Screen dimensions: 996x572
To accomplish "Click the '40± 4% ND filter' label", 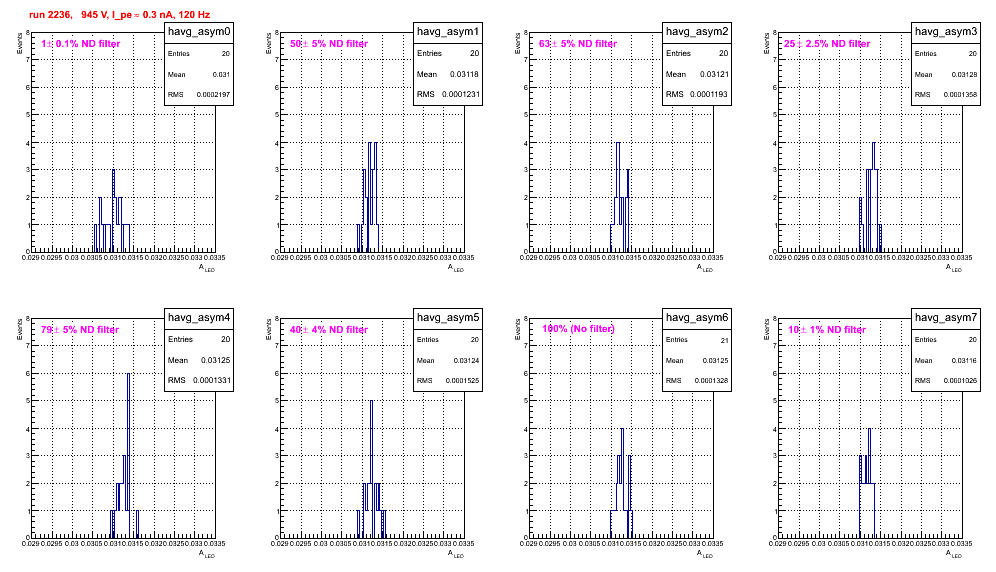I will click(x=329, y=329).
